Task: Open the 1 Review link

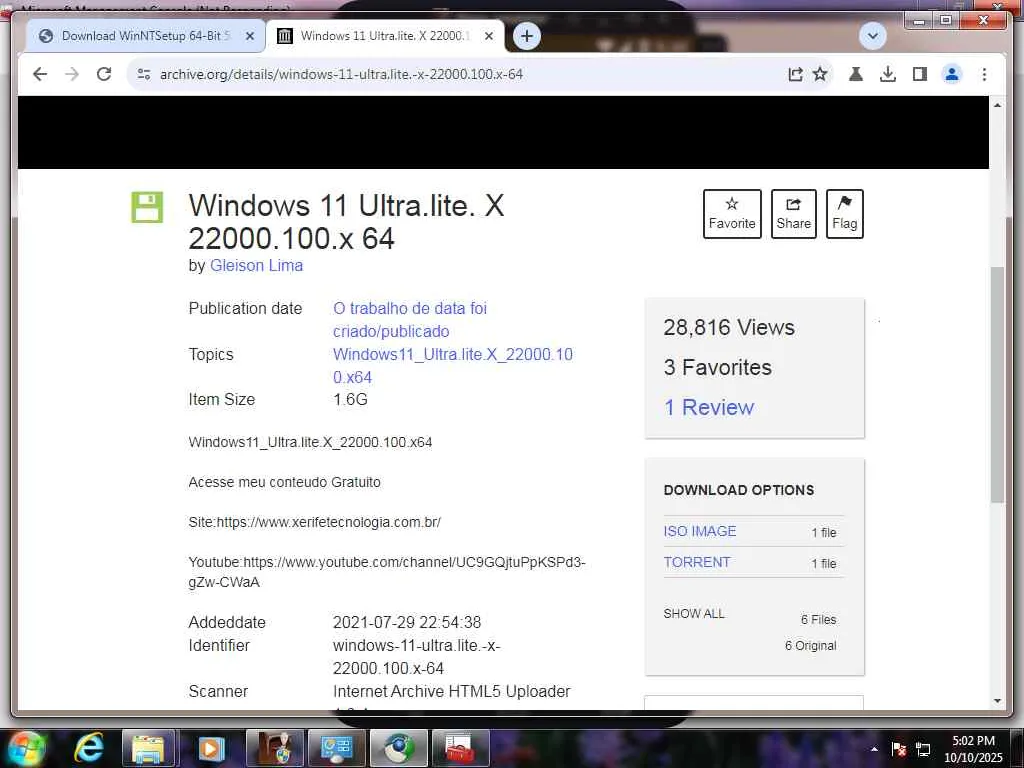Action: [x=709, y=408]
